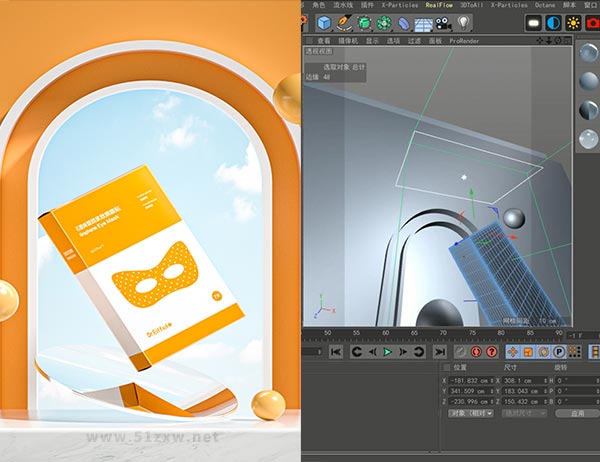Open the green MoGraph Array icon
600x462 pixels.
click(x=384, y=23)
